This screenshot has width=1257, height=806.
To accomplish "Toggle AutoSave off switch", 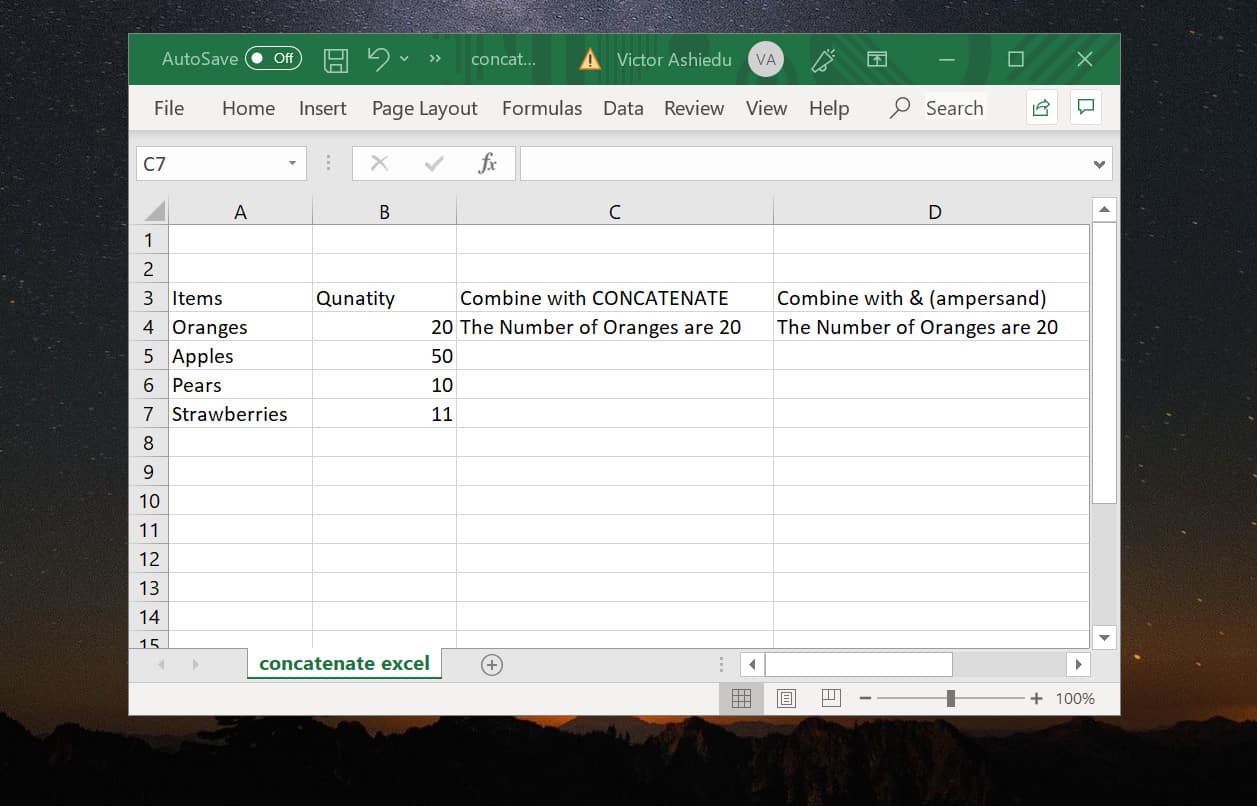I will coord(273,58).
